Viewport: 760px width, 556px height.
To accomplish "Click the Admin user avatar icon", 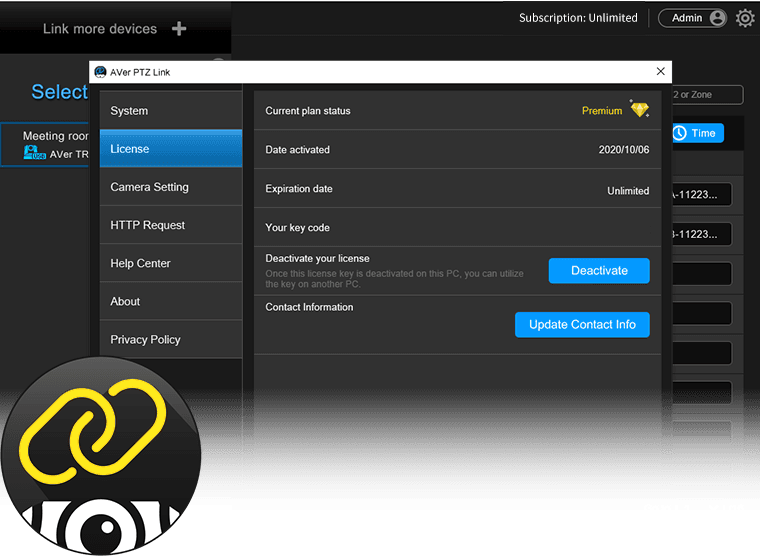I will (x=717, y=18).
